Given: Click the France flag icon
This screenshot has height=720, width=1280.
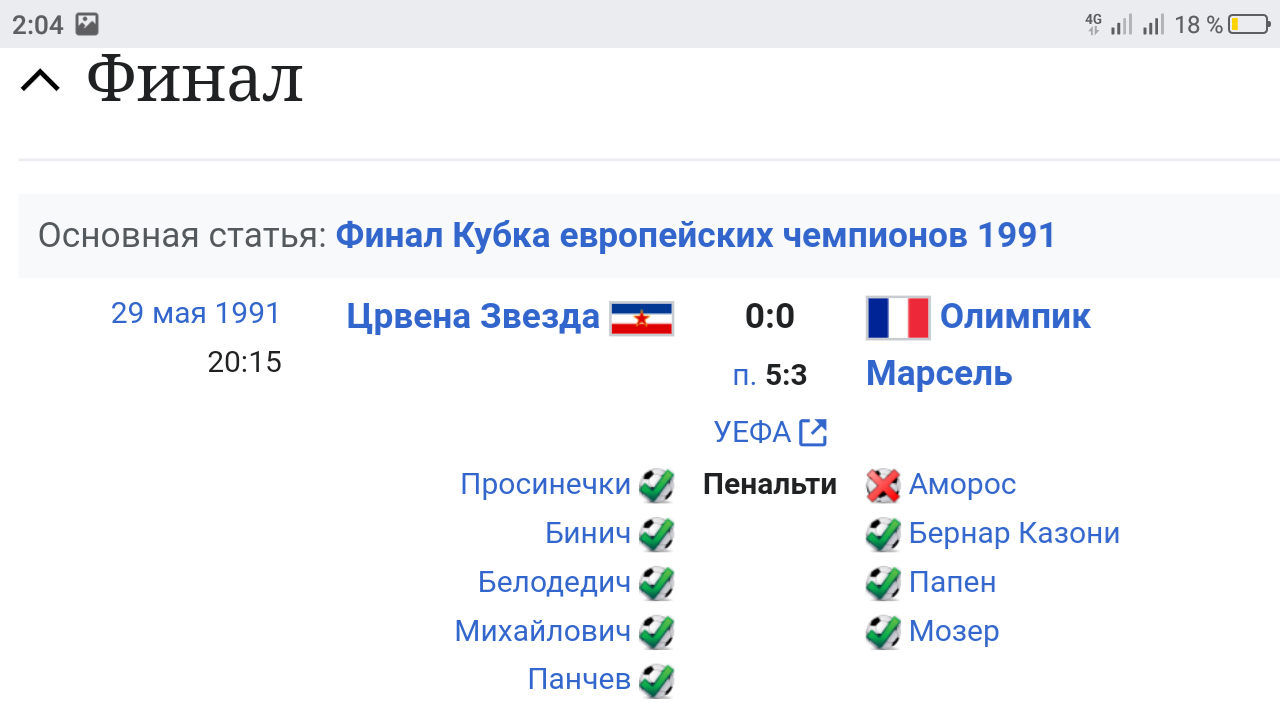Looking at the screenshot, I should pyautogui.click(x=898, y=318).
